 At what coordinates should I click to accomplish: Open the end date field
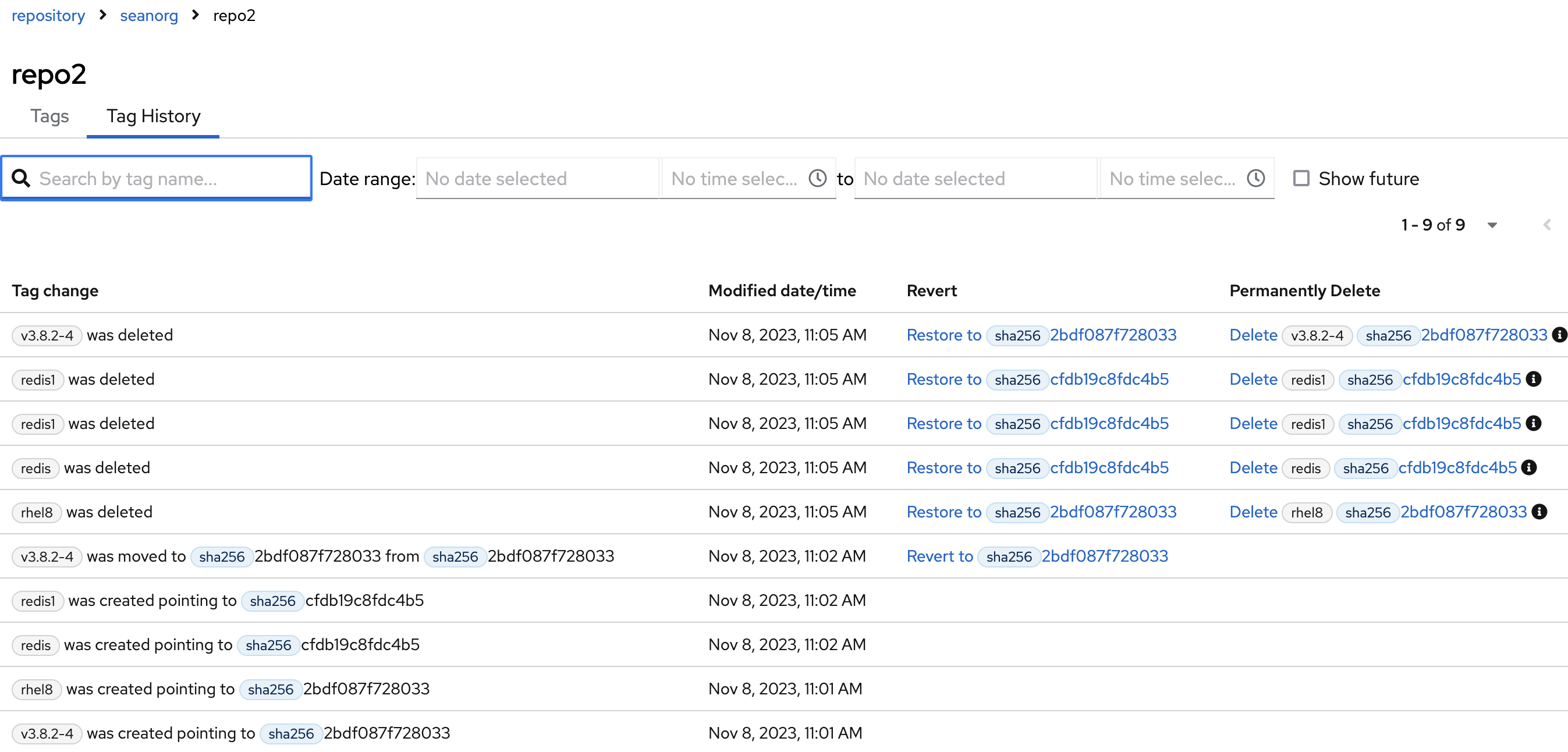(x=974, y=179)
